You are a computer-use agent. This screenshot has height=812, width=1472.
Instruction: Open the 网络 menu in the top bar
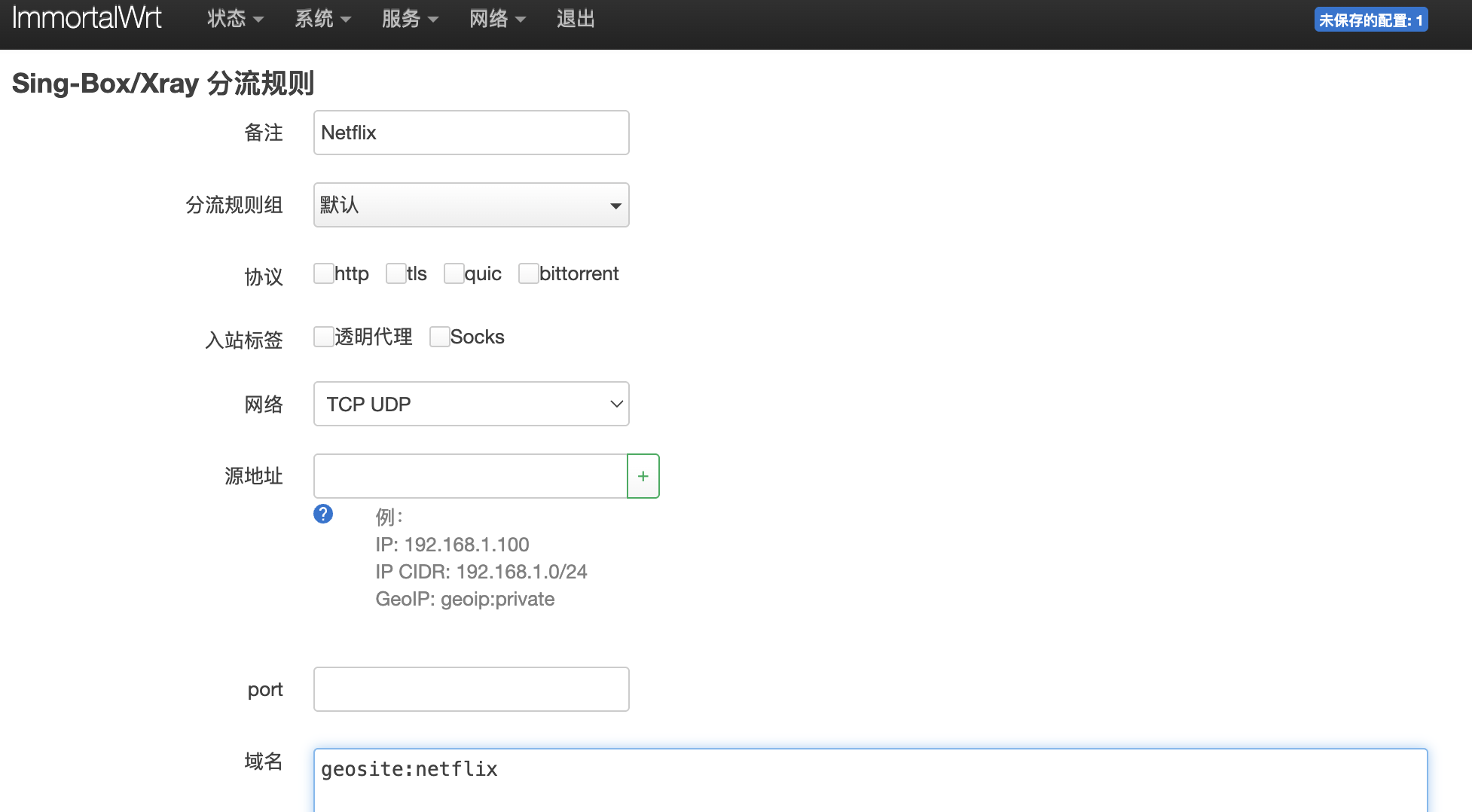click(x=497, y=19)
